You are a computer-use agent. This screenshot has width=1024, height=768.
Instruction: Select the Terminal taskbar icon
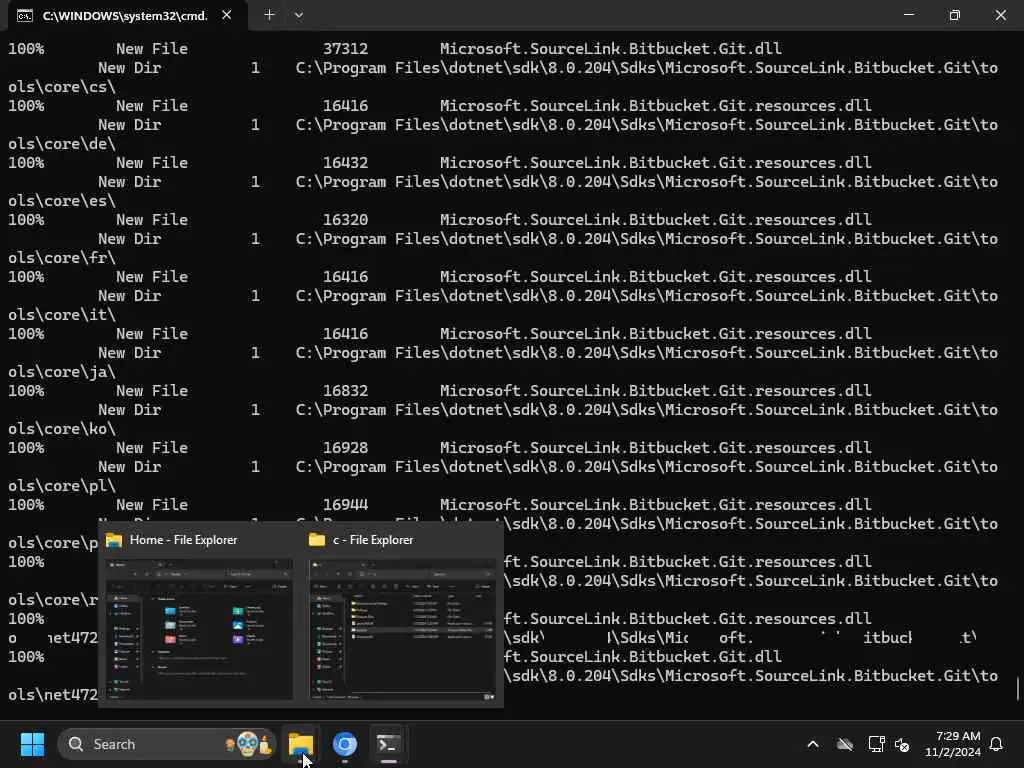coord(388,744)
